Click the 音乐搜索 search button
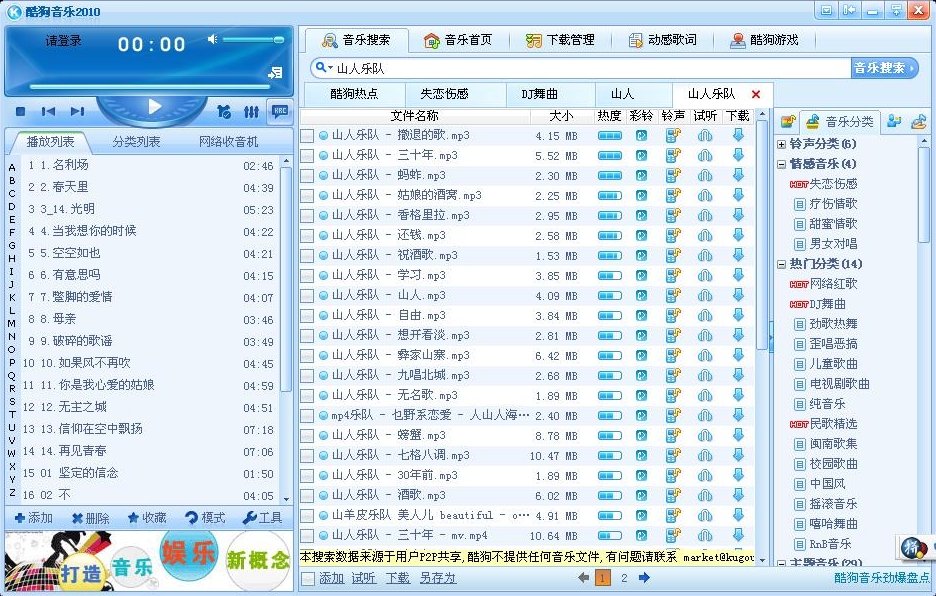936x596 pixels. (884, 68)
